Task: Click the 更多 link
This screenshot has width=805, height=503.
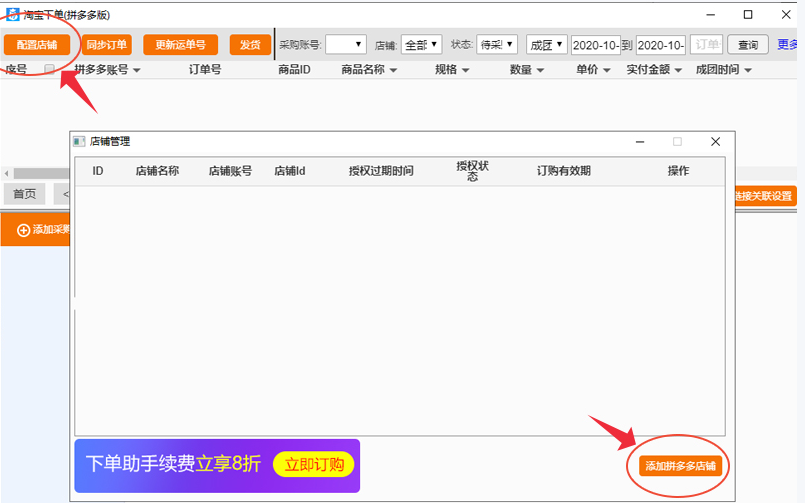Action: (788, 45)
